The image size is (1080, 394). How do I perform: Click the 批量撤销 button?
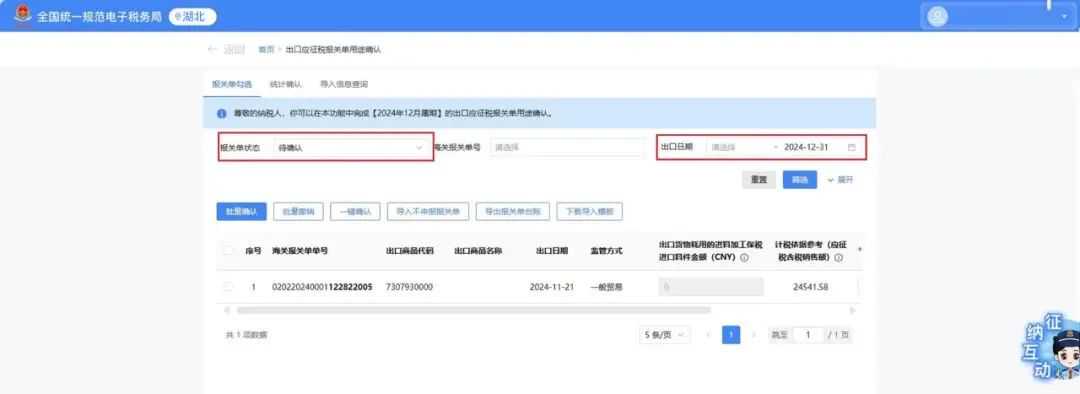[x=298, y=211]
